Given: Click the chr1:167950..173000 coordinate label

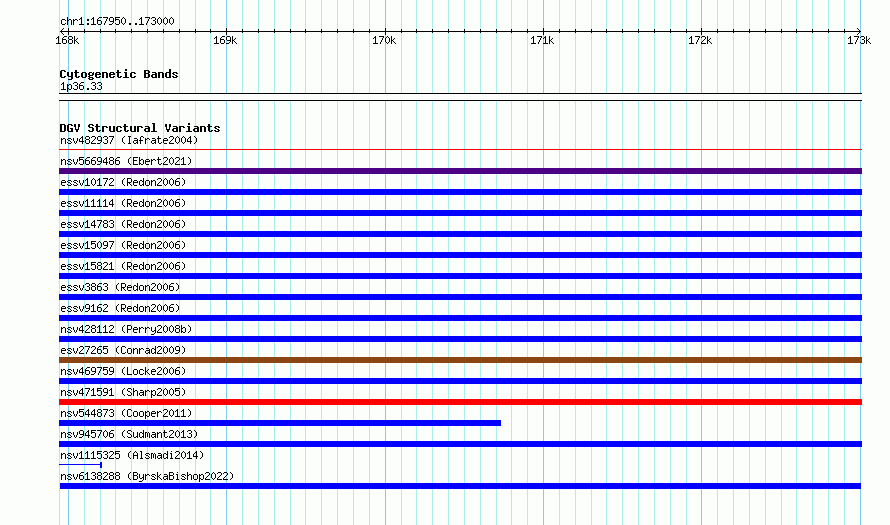Looking at the screenshot, I should click(x=117, y=22).
